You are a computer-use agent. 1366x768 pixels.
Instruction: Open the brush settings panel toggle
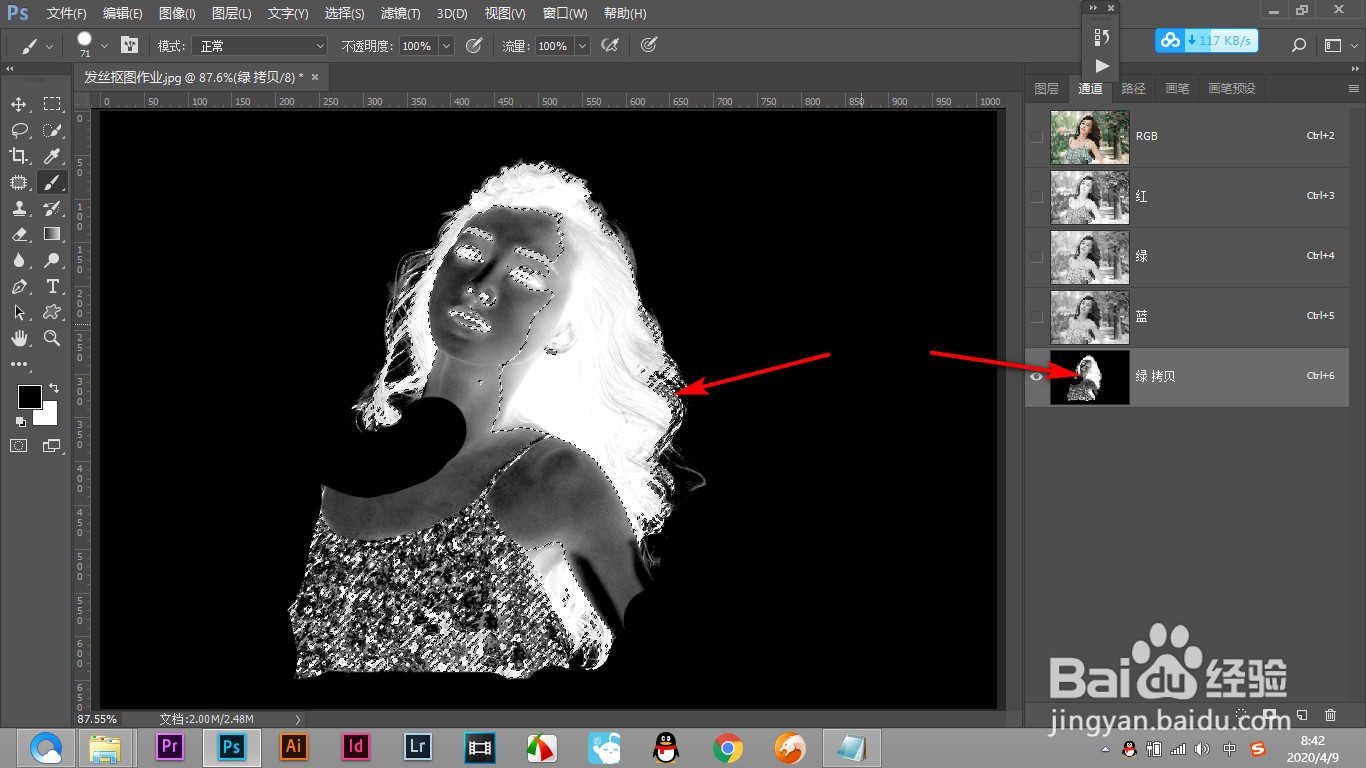[129, 45]
